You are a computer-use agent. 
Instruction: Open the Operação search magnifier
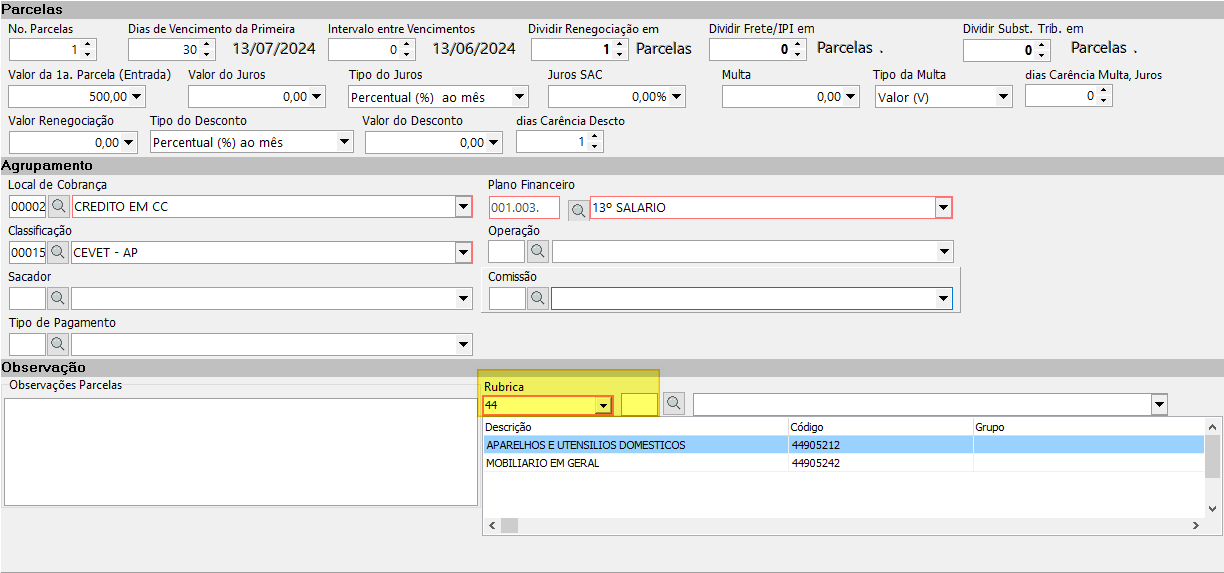(538, 252)
